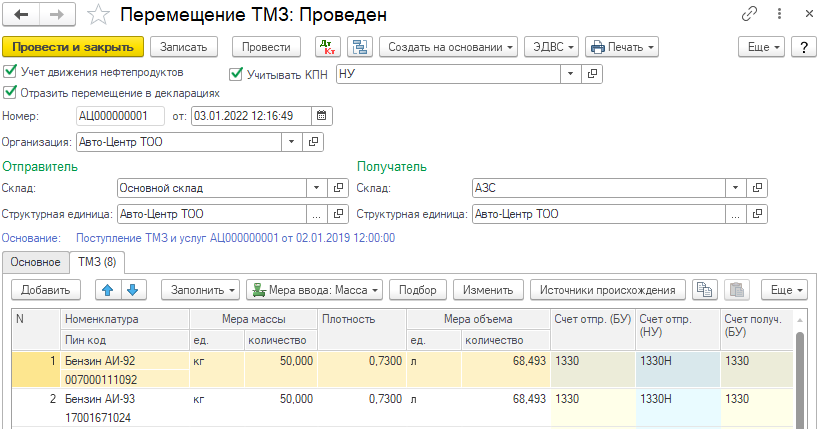
Task: Expand sender Склад dropdown list
Action: (316, 187)
